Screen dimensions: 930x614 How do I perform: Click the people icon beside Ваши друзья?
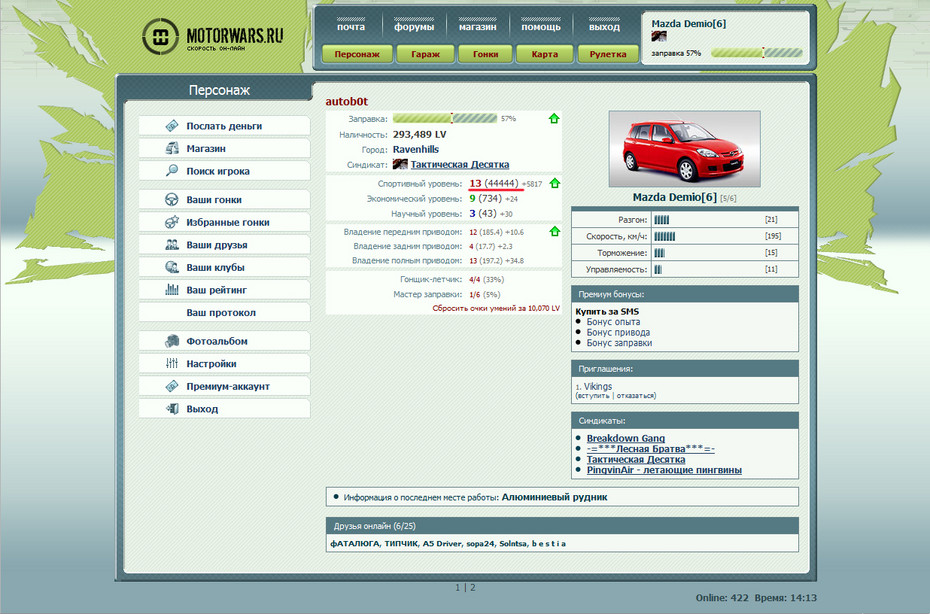click(171, 244)
